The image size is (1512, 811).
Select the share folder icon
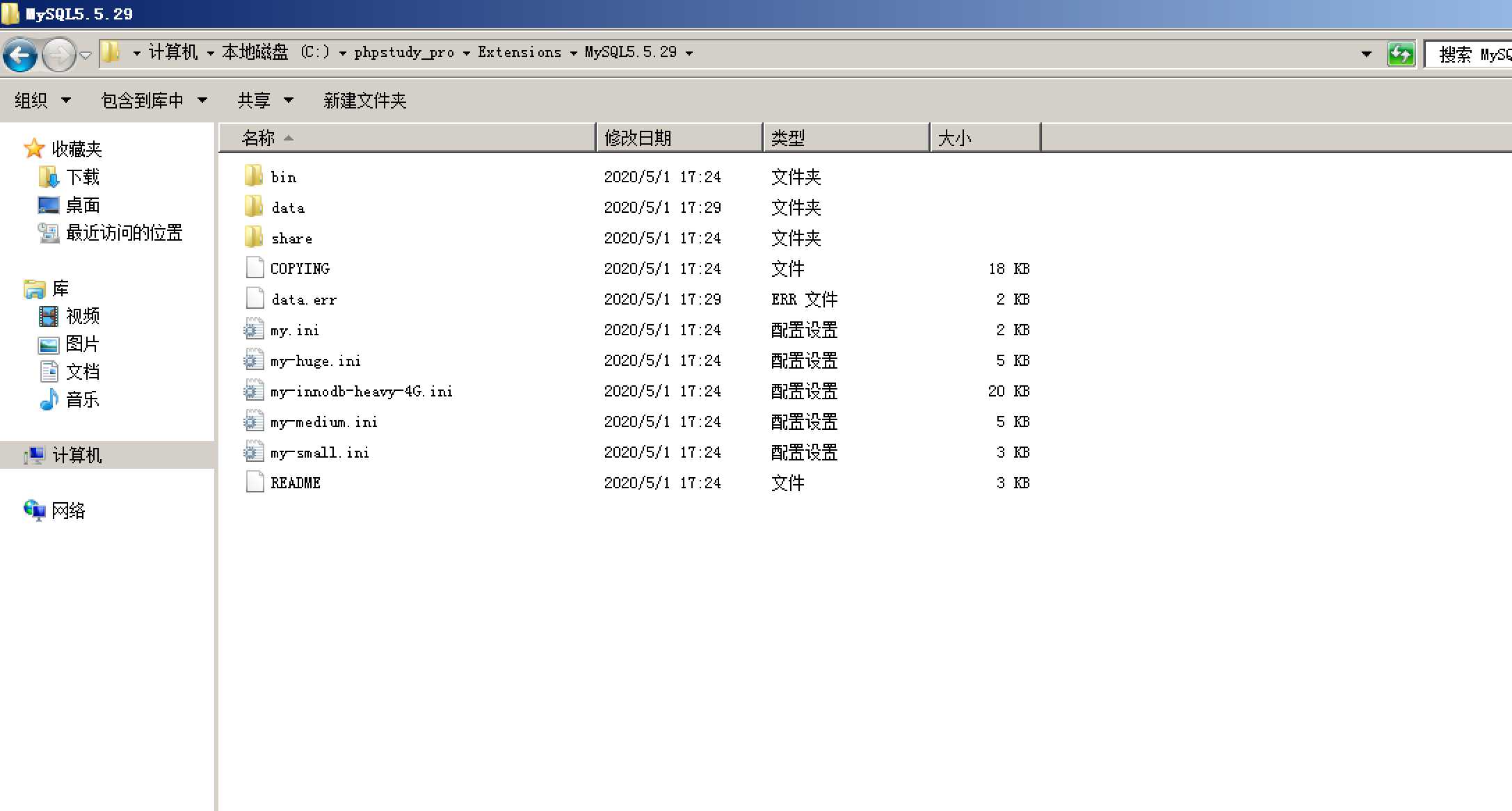coord(254,237)
